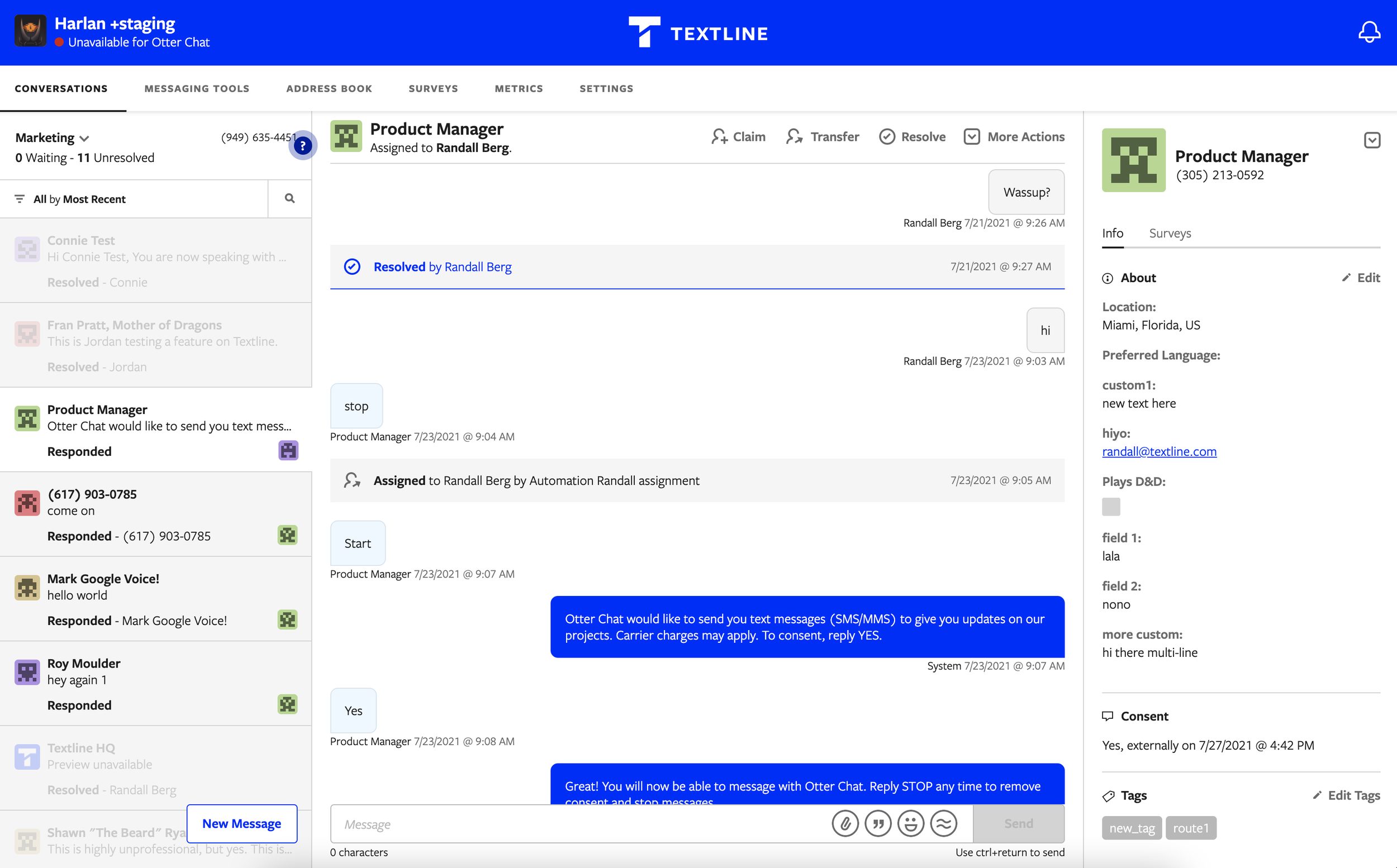Open contact panel chevron dropdown
The height and width of the screenshot is (868, 1397).
[x=1372, y=140]
